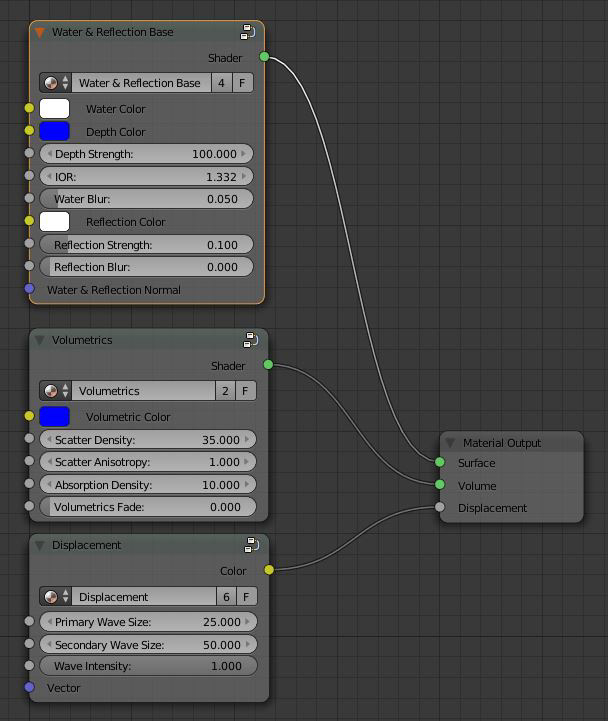This screenshot has width=608, height=721.
Task: Browse node groups in Water & Reflection Base
Action: [56, 83]
